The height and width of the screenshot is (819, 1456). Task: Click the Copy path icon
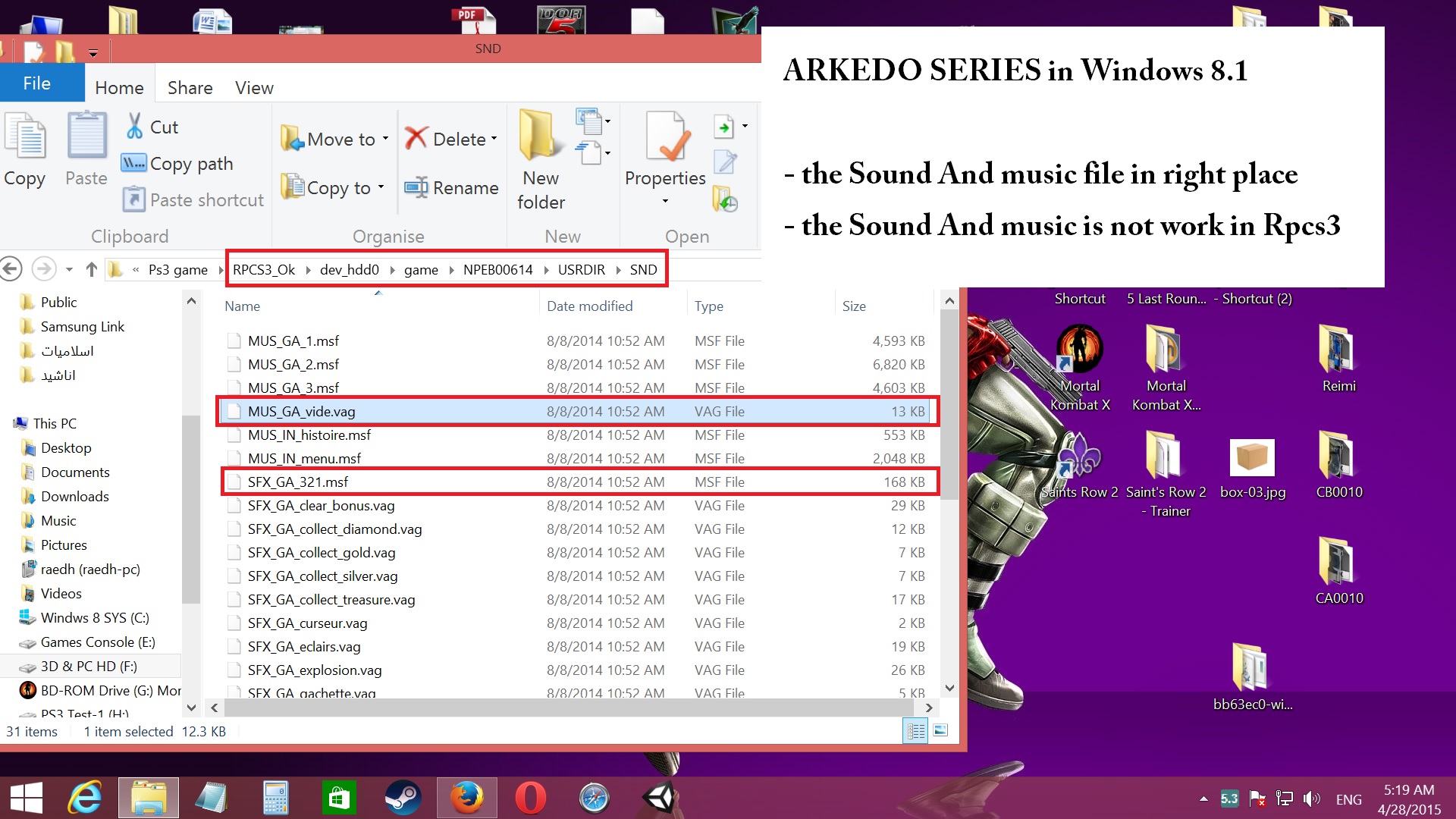(133, 163)
